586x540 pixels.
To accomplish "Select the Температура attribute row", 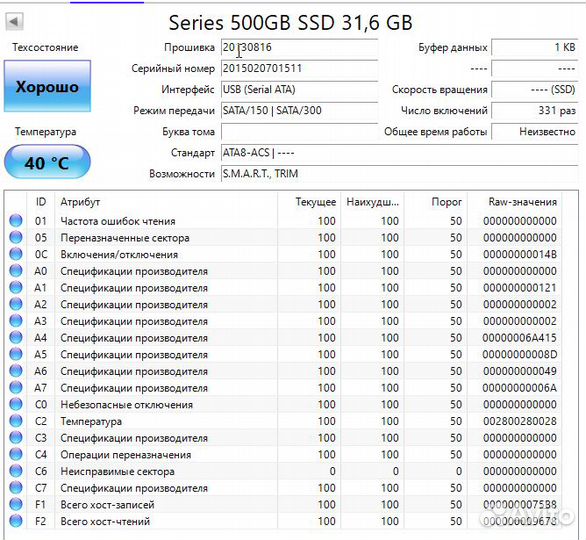I will click(283, 421).
